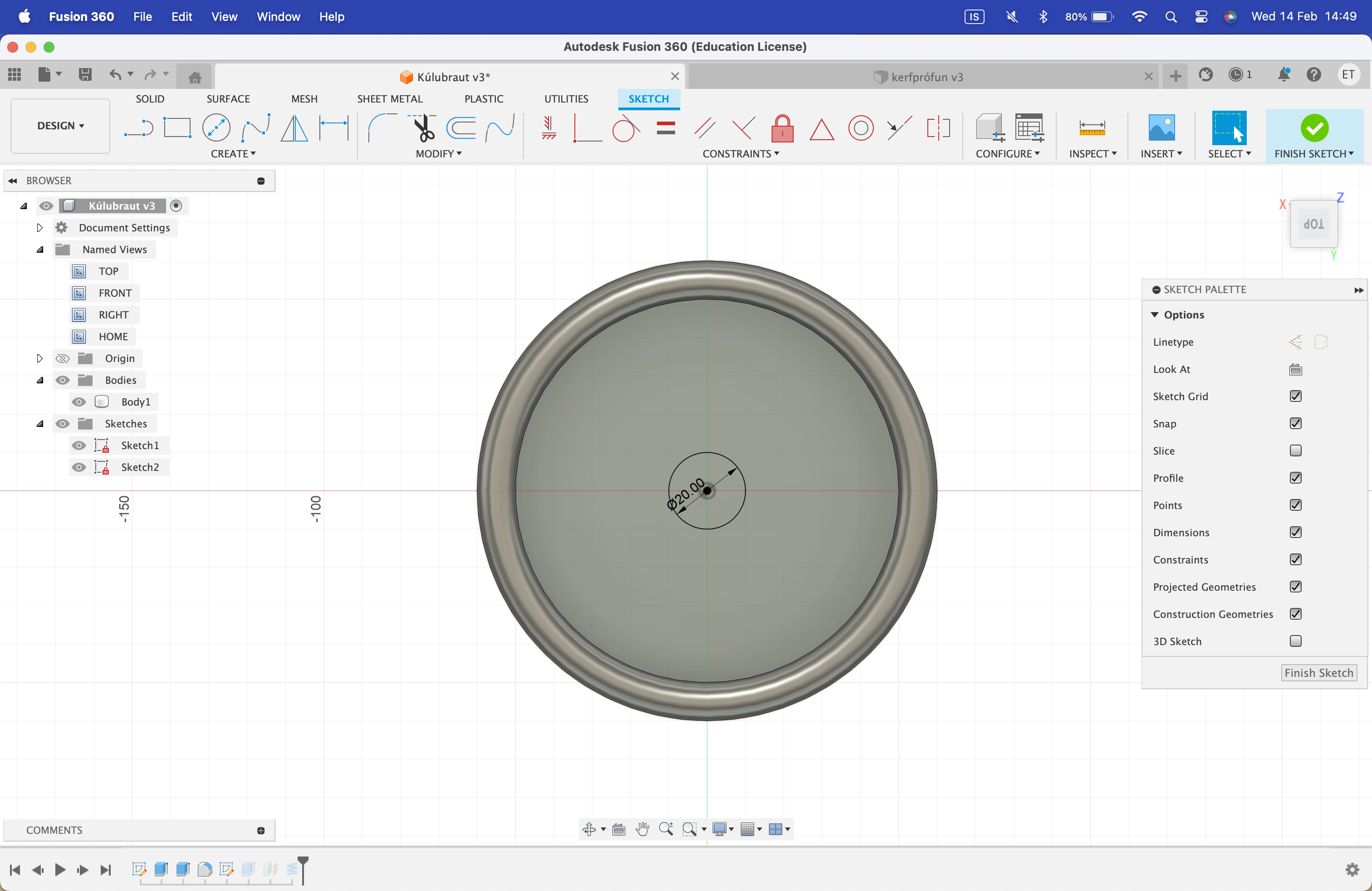Open the Data Panel grid icon
Viewport: 1372px width, 891px height.
[x=15, y=74]
